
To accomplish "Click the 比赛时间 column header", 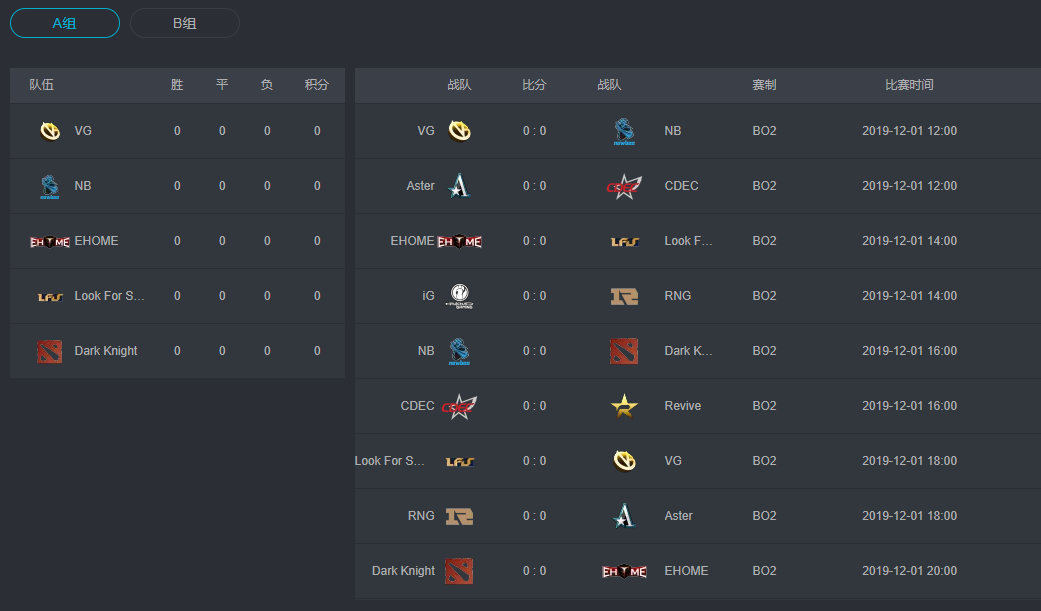I will click(x=909, y=85).
